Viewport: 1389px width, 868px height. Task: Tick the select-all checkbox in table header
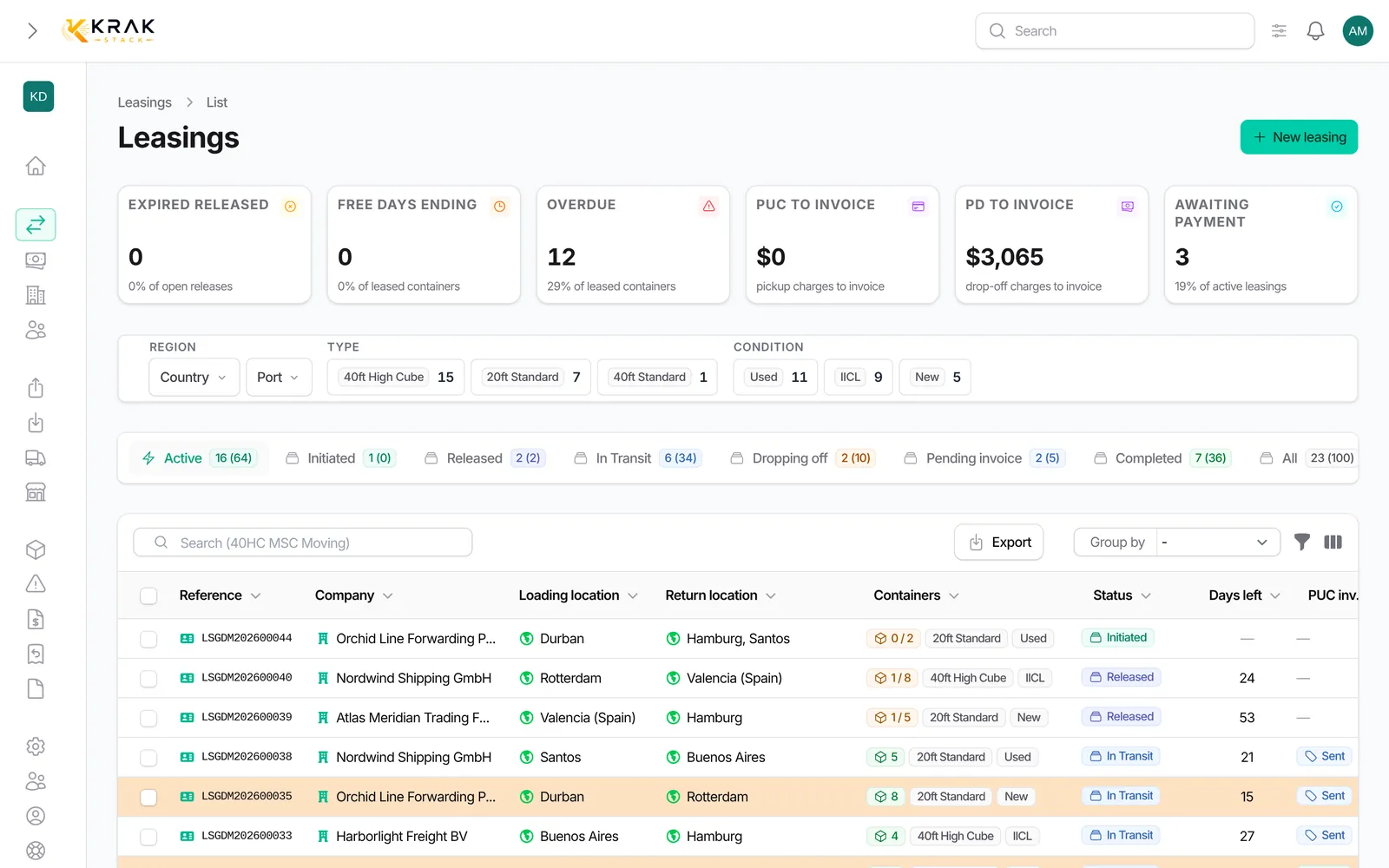(148, 595)
